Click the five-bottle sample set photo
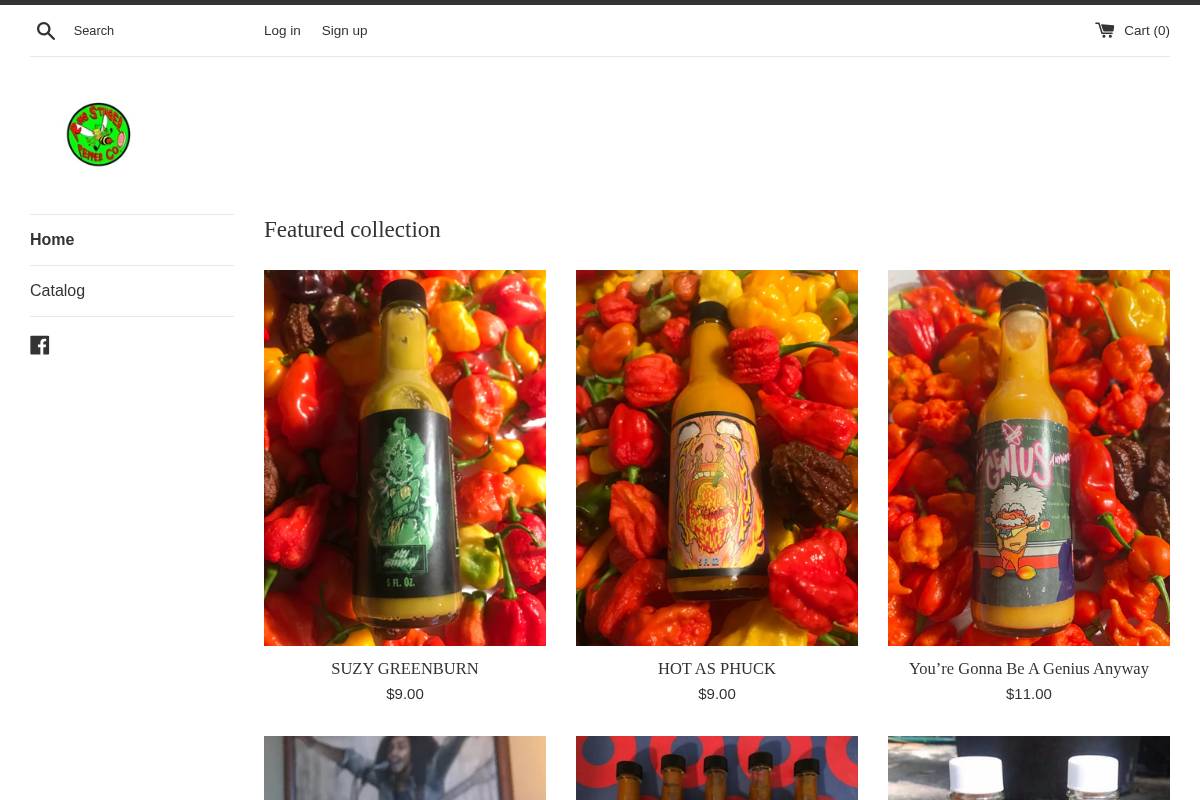This screenshot has width=1200, height=800. [716, 768]
